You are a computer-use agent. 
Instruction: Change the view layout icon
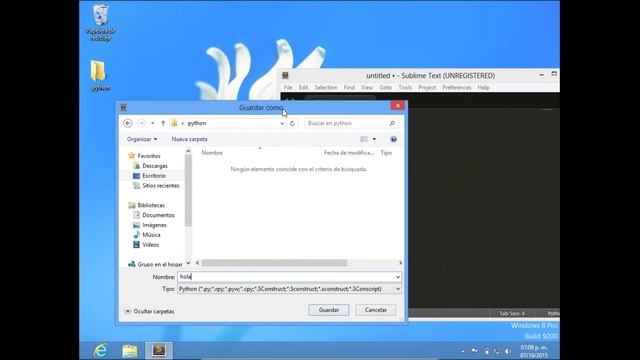tap(364, 139)
